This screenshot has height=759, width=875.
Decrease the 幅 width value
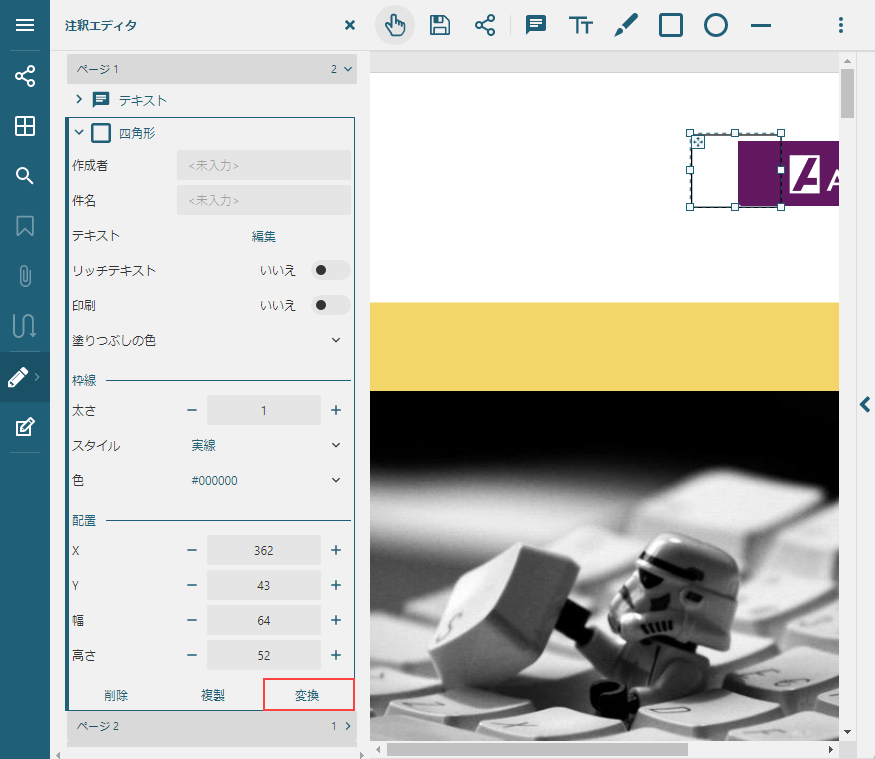pyautogui.click(x=192, y=620)
